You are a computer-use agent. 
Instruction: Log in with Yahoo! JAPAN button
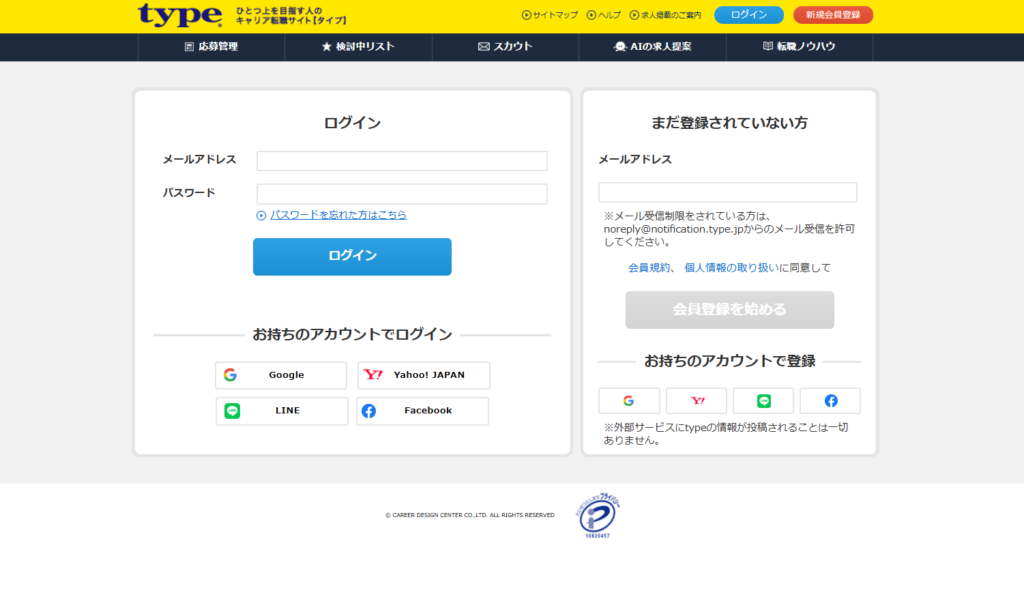point(424,375)
